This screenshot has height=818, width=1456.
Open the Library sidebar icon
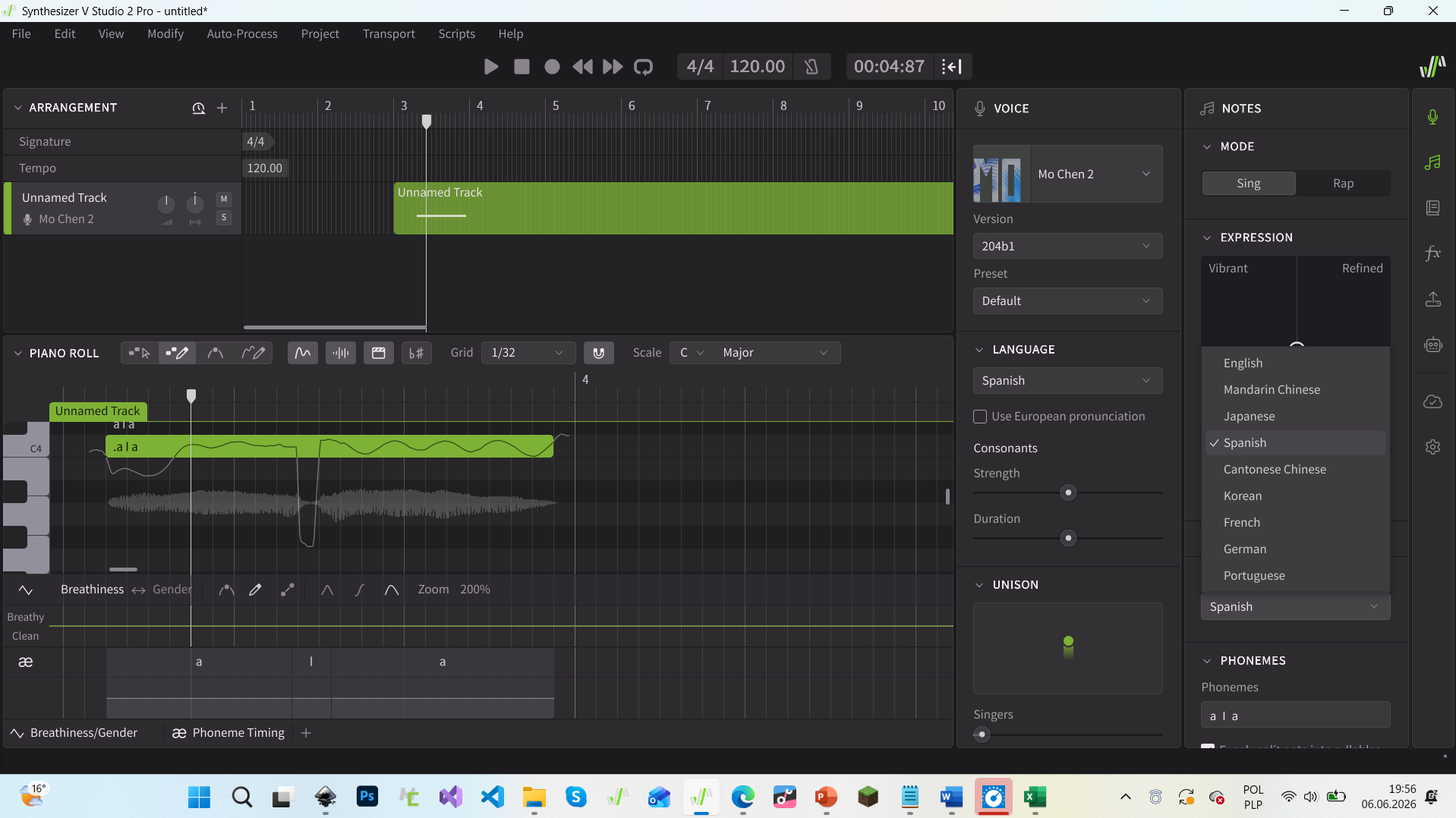[x=1432, y=208]
